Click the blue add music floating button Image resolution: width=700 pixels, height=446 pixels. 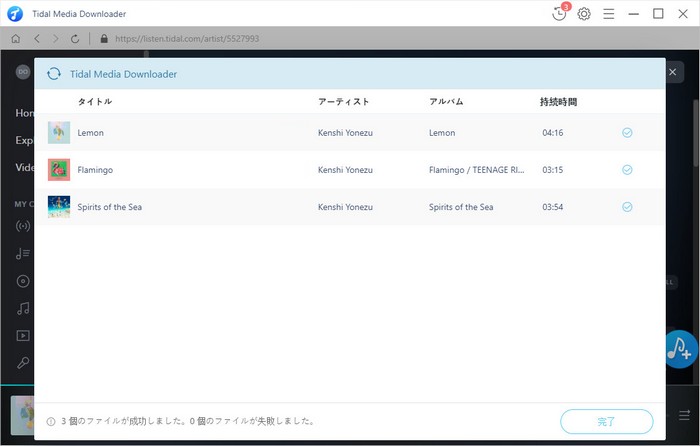680,349
